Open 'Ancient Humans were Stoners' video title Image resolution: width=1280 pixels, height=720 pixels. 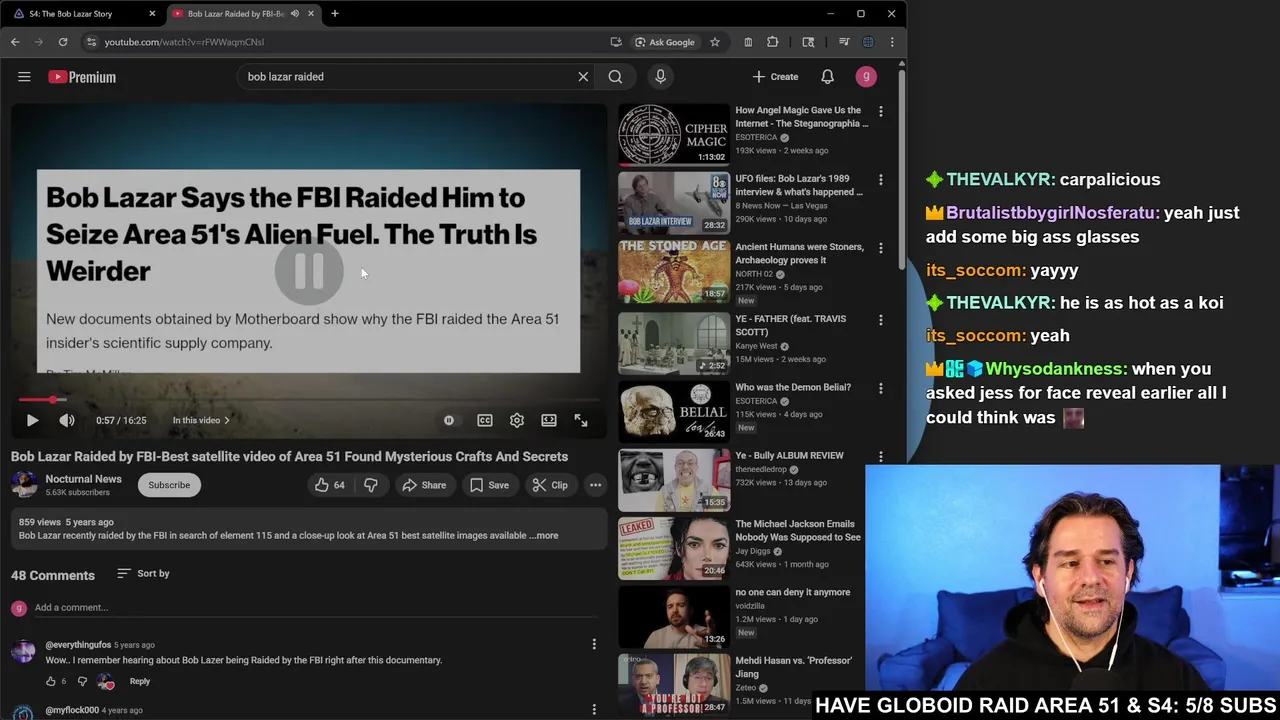[799, 253]
